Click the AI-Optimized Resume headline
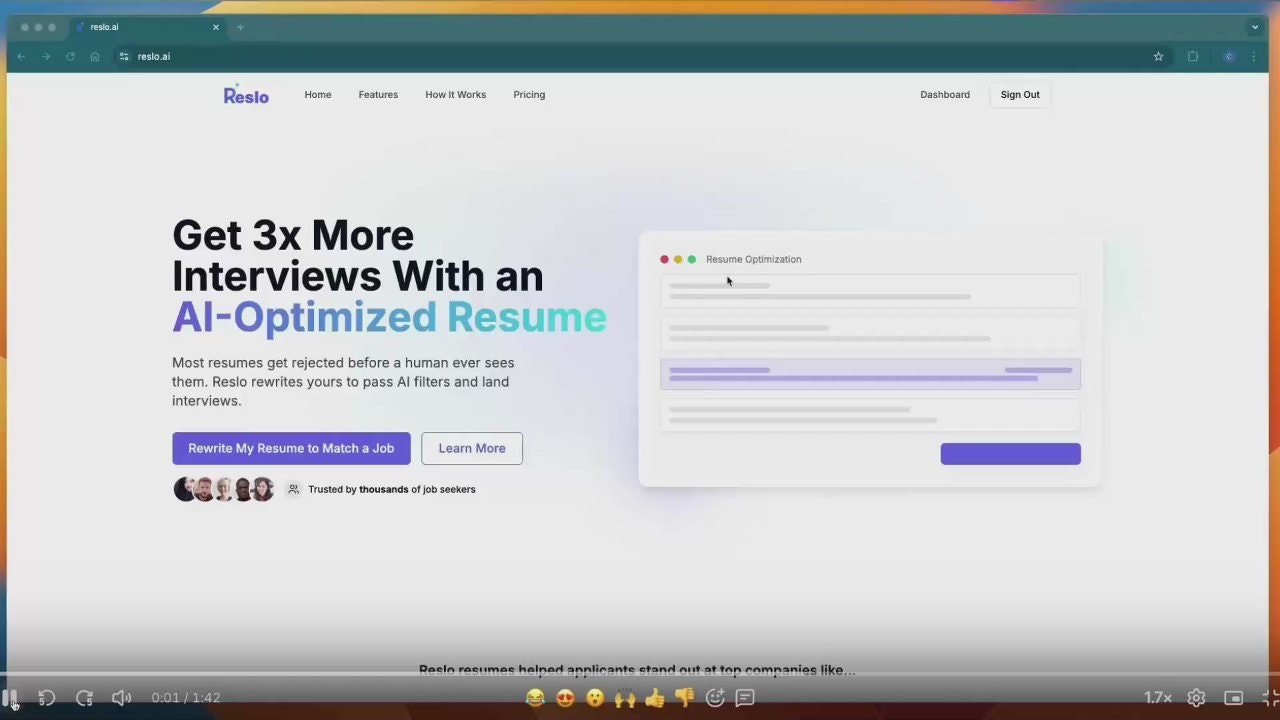1280x720 pixels. tap(389, 317)
